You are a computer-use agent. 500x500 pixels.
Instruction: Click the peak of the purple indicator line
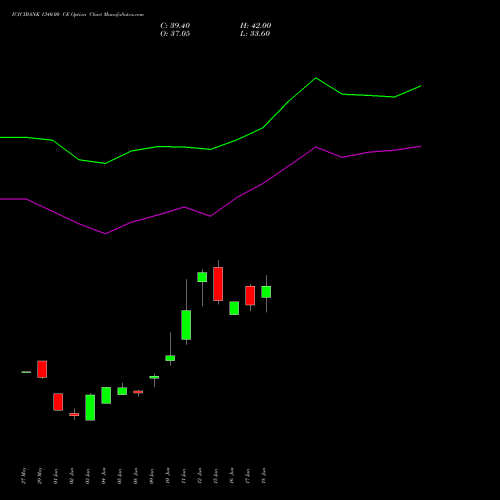pos(316,147)
